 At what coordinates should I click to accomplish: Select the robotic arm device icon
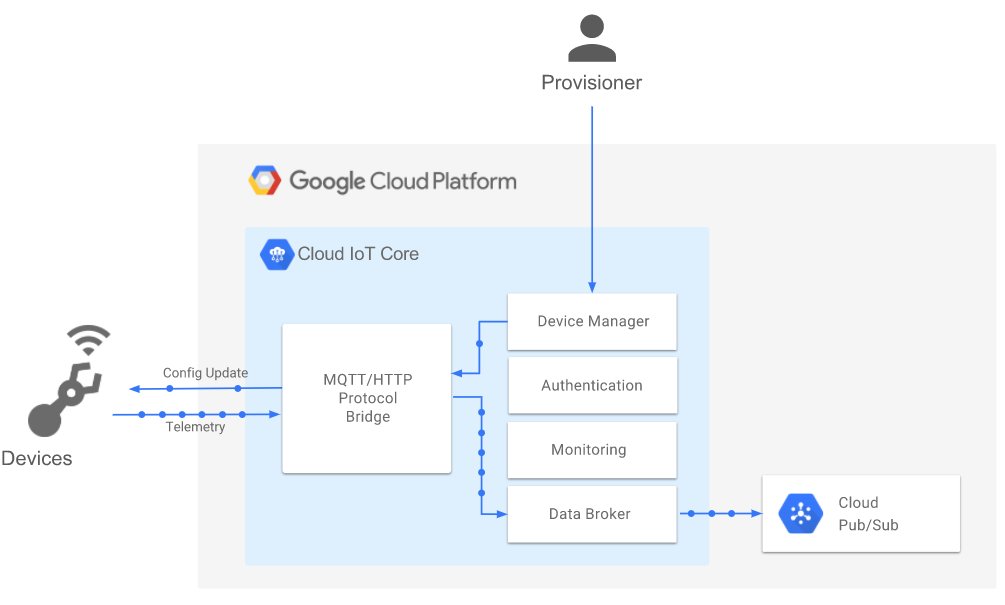click(x=72, y=398)
